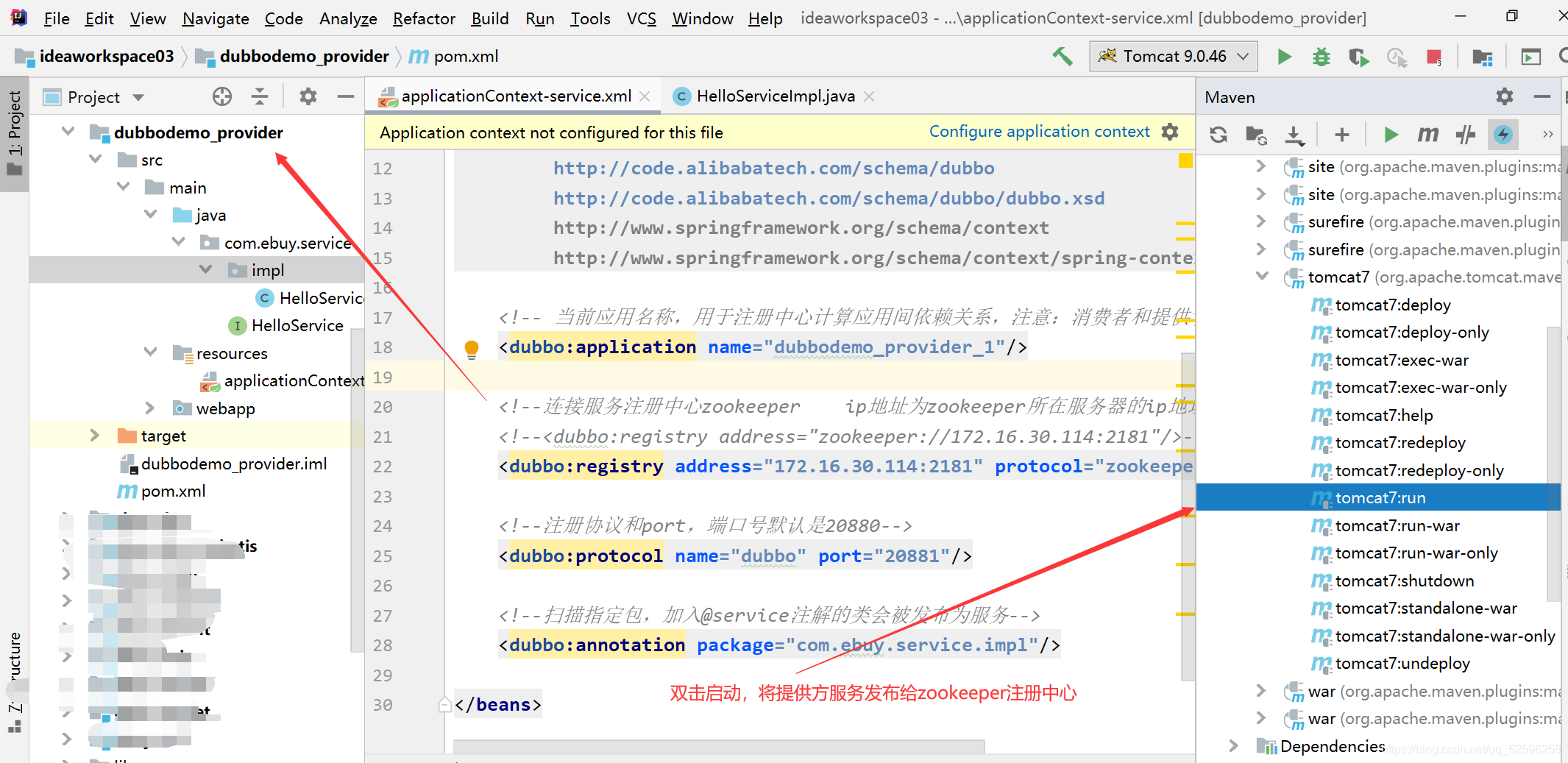
Task: Open the Refactor menu
Action: click(424, 18)
